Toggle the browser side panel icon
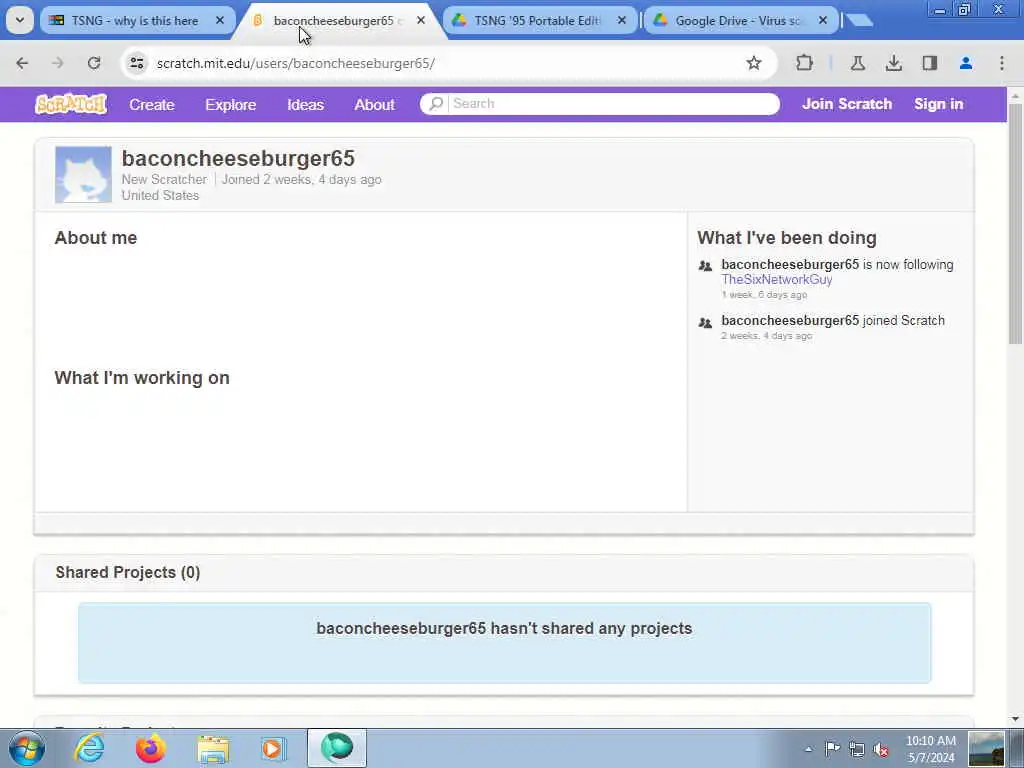The width and height of the screenshot is (1024, 768). click(x=929, y=63)
